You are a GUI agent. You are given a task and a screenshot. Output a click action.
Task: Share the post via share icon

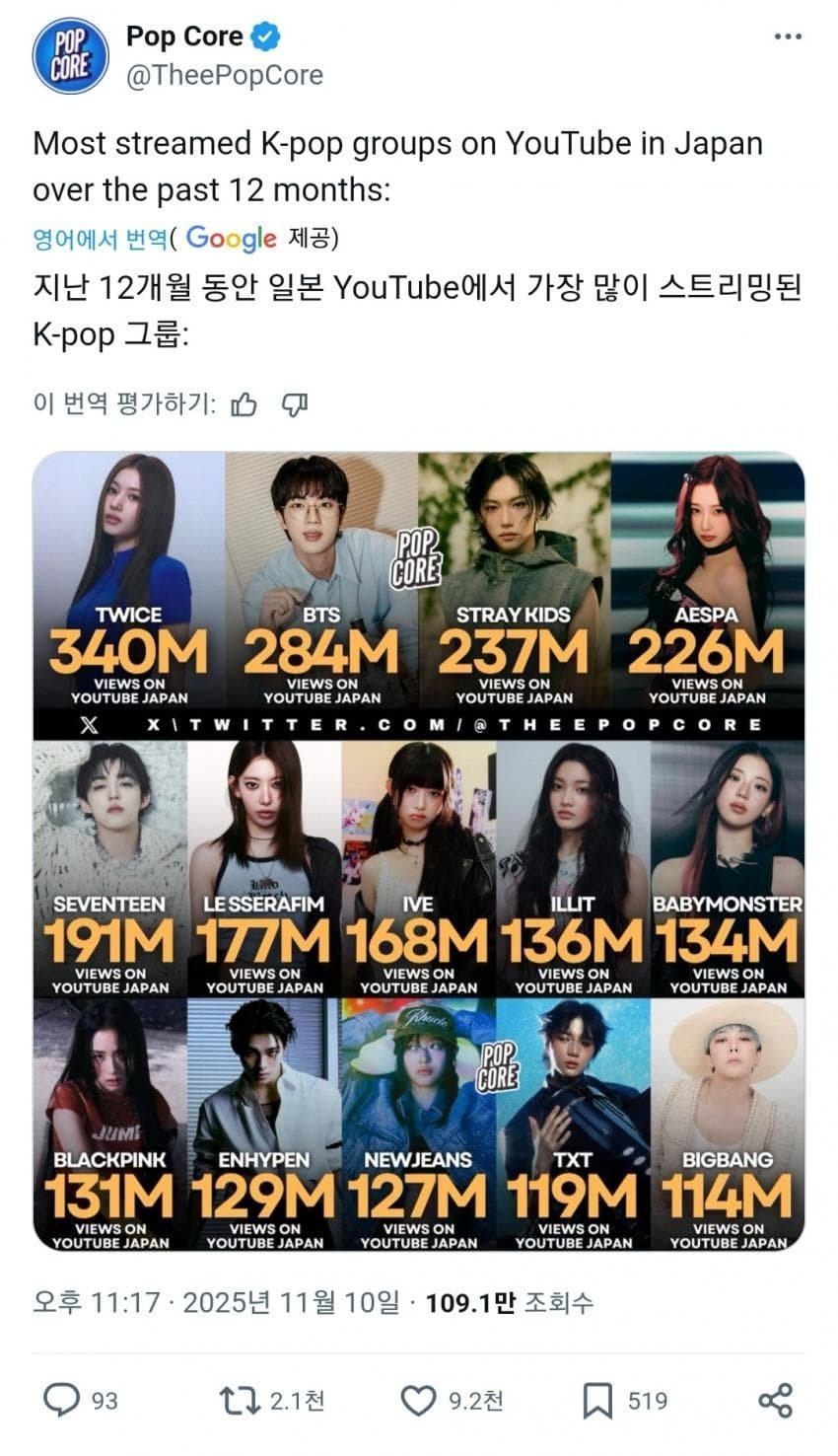tap(775, 1400)
